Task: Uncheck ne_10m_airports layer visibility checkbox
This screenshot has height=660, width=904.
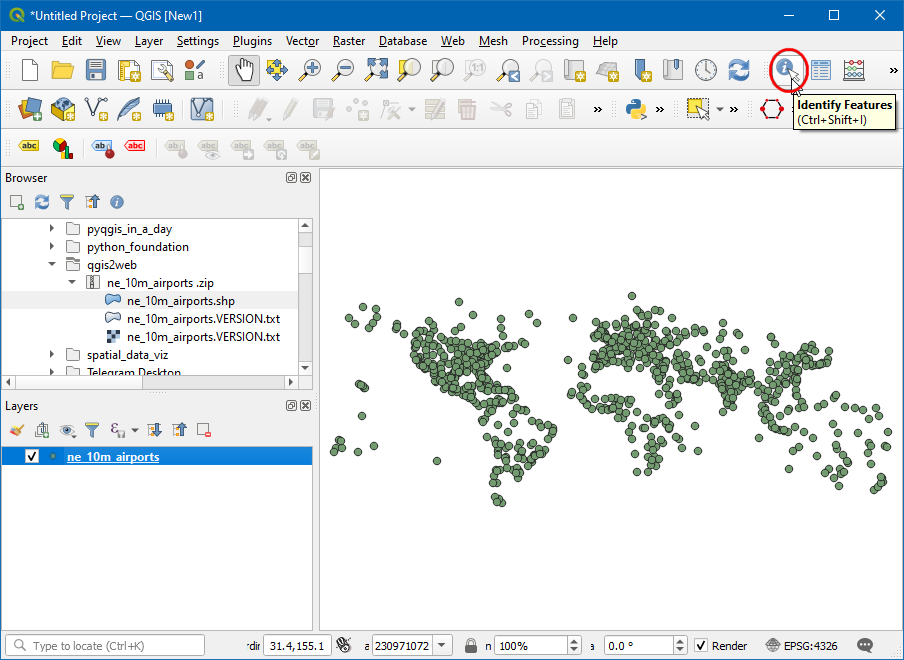Action: (x=32, y=457)
